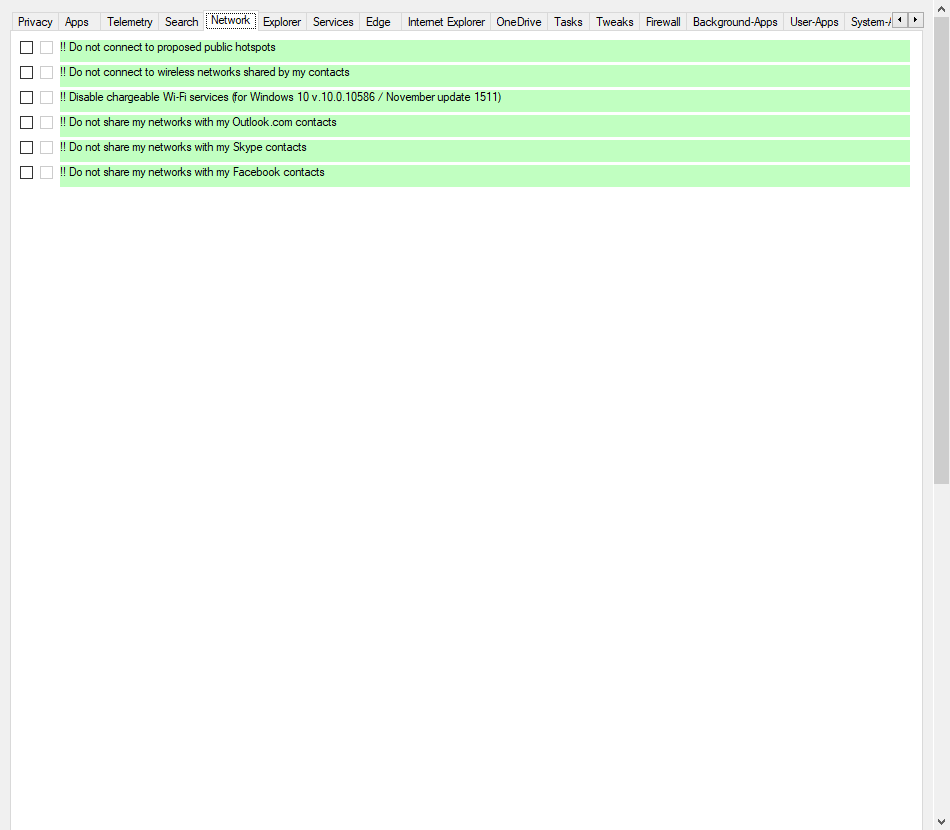
Task: Click the vertical scrollbar down arrow
Action: [x=942, y=823]
